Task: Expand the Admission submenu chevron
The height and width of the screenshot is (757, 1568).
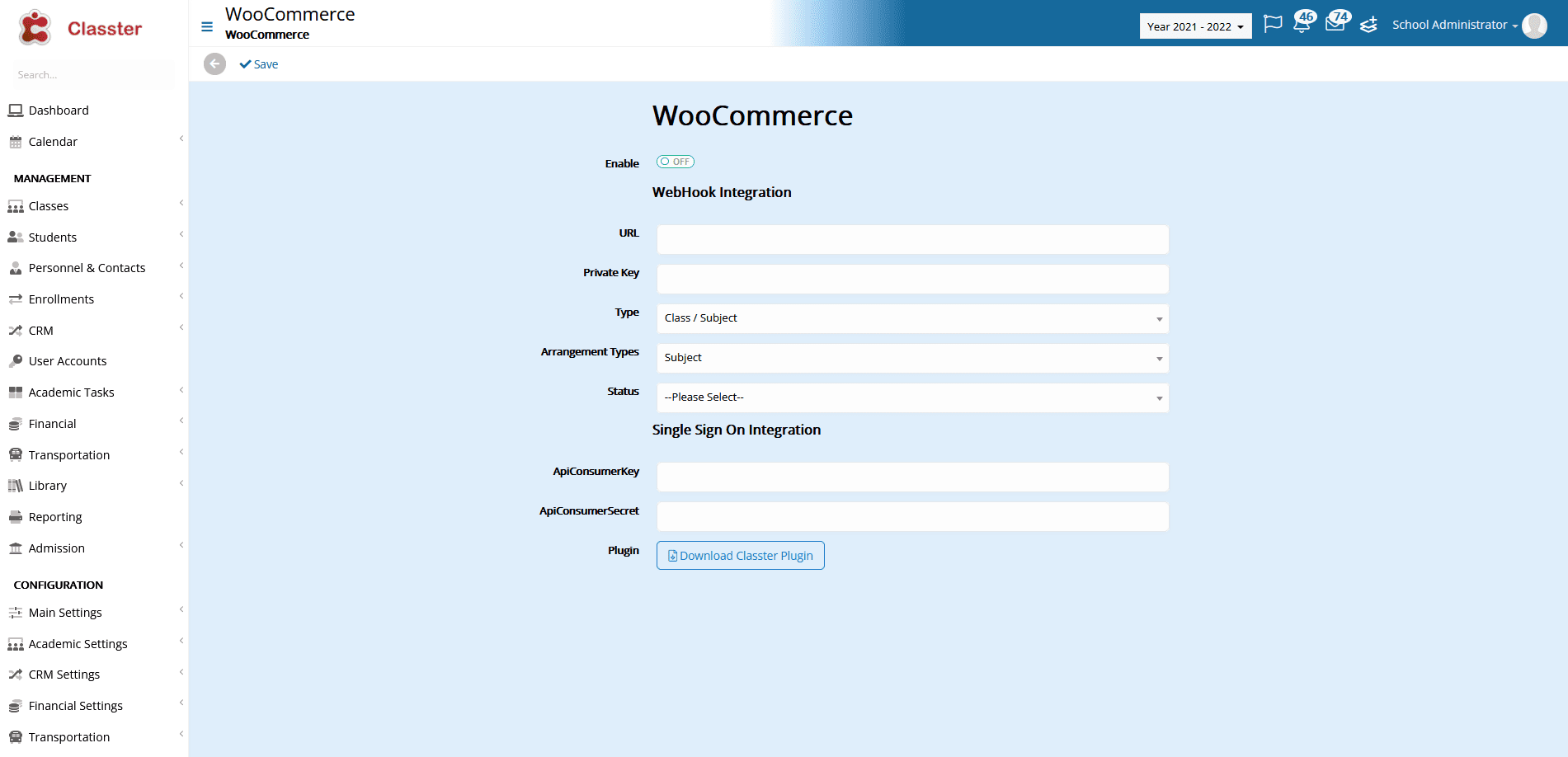Action: (181, 545)
